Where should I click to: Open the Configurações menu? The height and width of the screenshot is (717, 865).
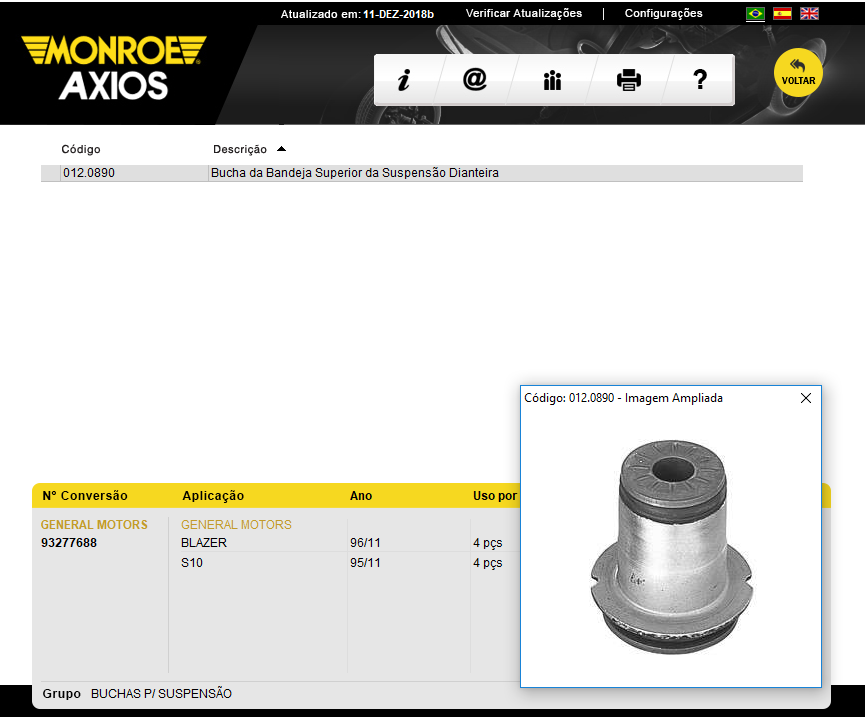coord(663,14)
